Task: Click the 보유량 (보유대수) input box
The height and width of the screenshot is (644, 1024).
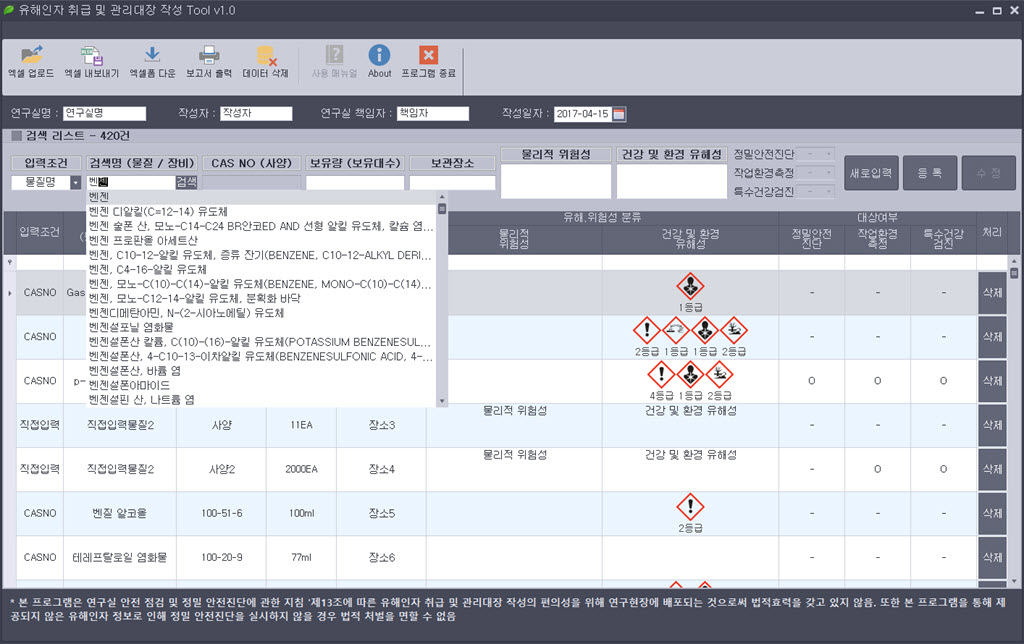Action: pos(355,183)
